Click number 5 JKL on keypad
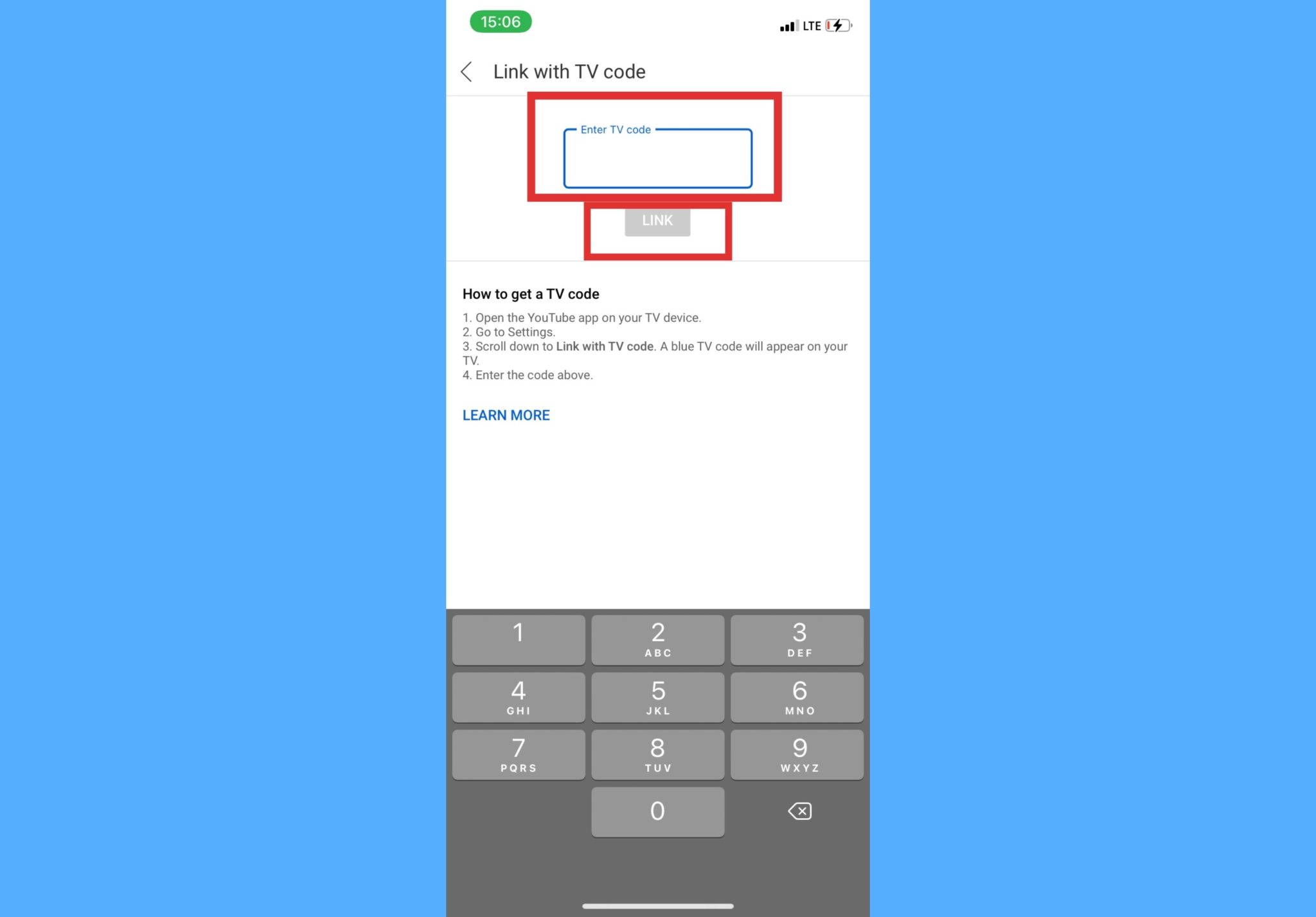Screen dimensions: 1316x917 point(657,695)
